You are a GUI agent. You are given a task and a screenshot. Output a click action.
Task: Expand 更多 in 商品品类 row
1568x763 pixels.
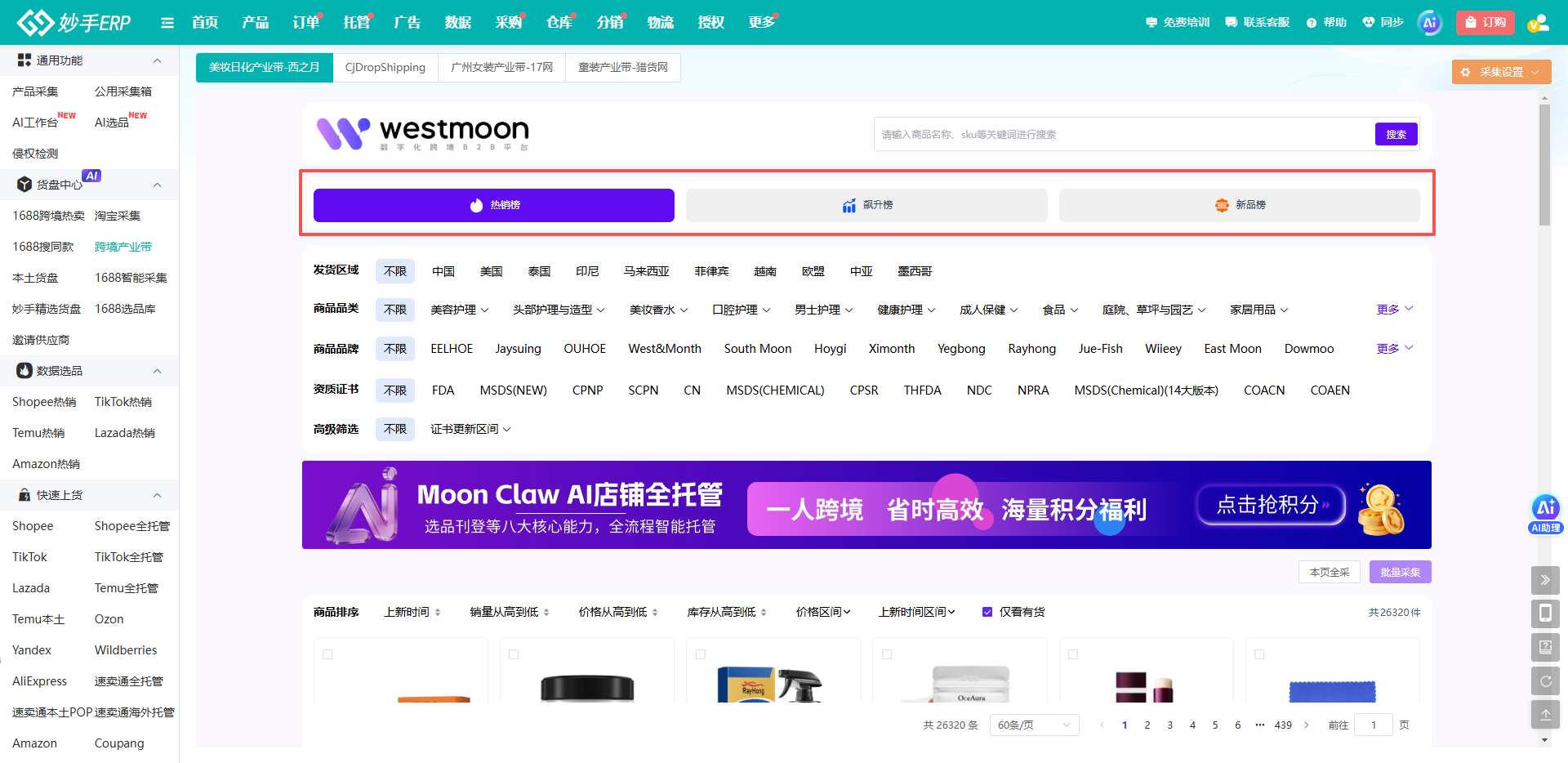click(1394, 310)
